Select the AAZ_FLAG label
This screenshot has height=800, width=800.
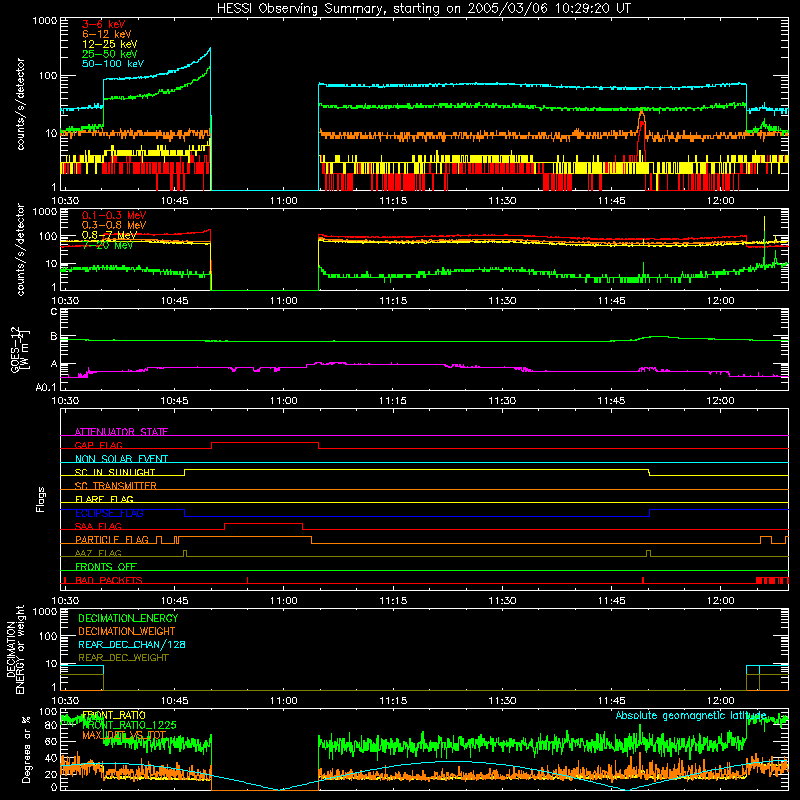(98, 553)
